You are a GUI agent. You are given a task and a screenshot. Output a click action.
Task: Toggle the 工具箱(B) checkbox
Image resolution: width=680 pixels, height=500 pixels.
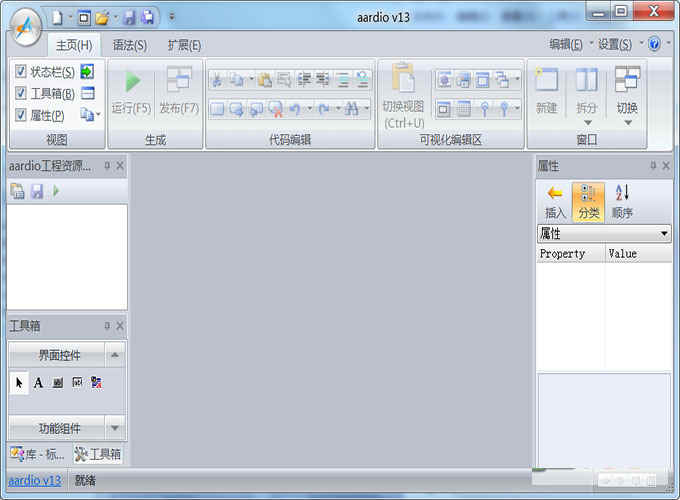point(20,93)
